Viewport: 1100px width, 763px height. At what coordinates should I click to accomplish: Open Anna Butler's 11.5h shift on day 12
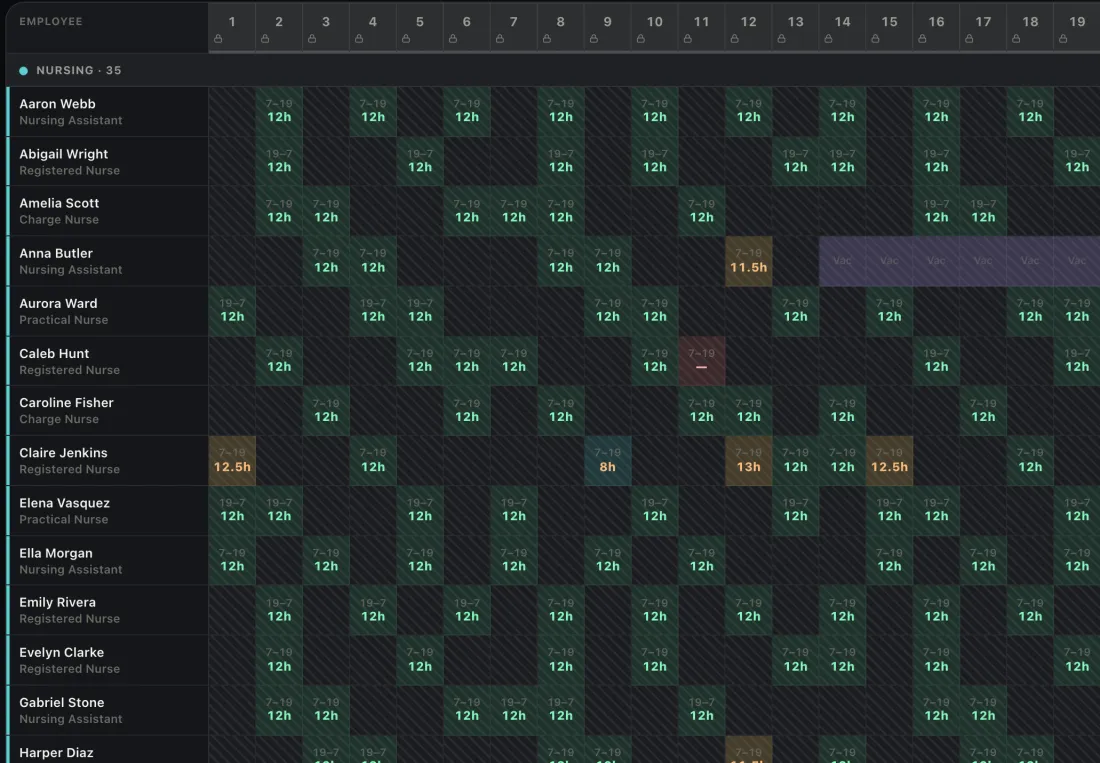749,261
